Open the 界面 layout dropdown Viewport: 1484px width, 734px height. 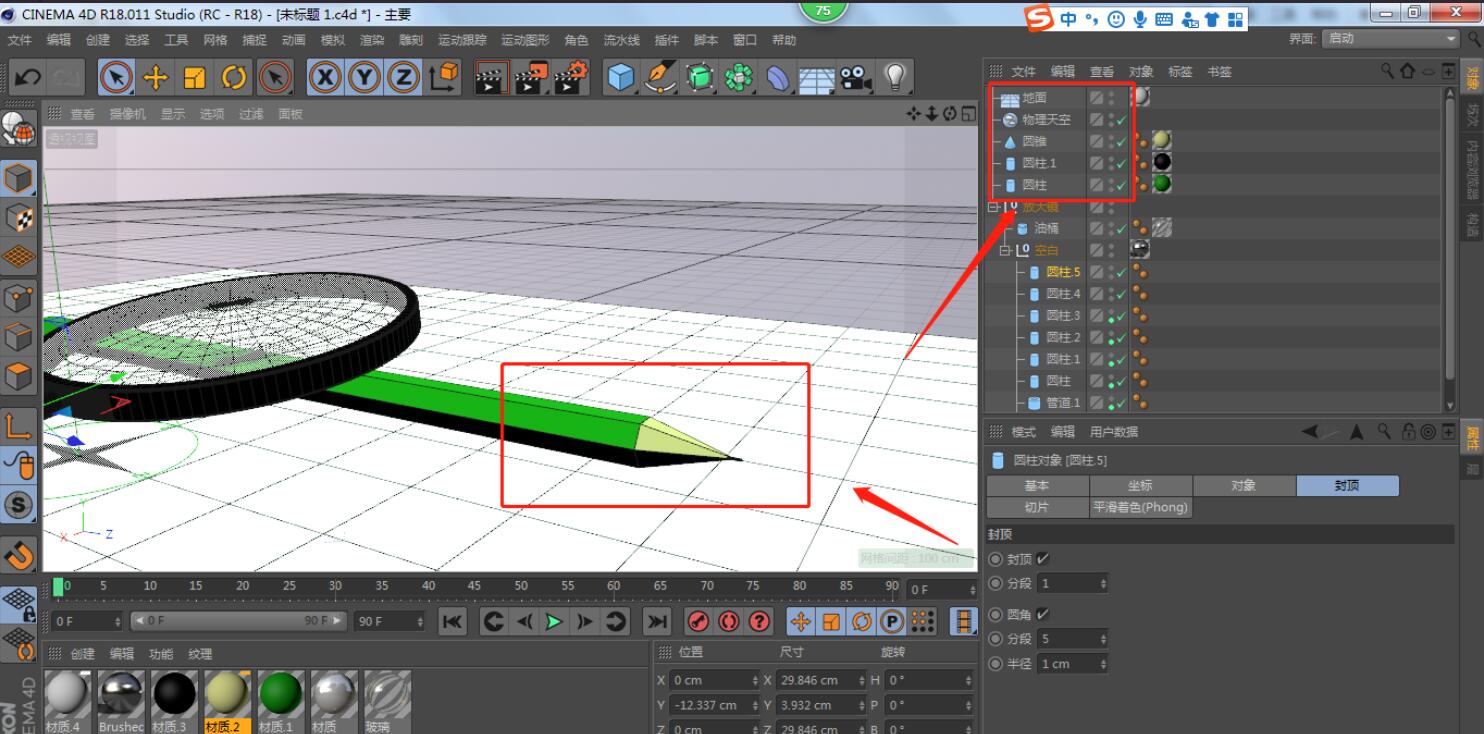(x=1391, y=38)
